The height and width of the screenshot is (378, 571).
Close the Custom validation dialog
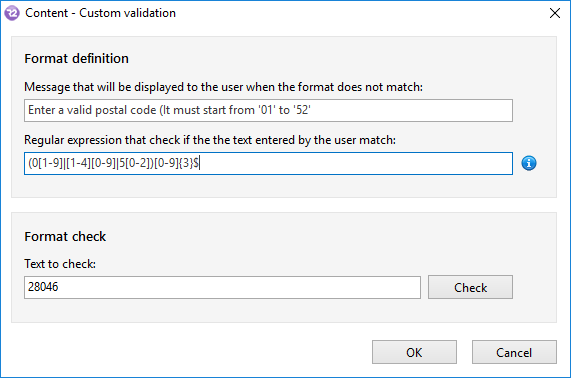555,13
